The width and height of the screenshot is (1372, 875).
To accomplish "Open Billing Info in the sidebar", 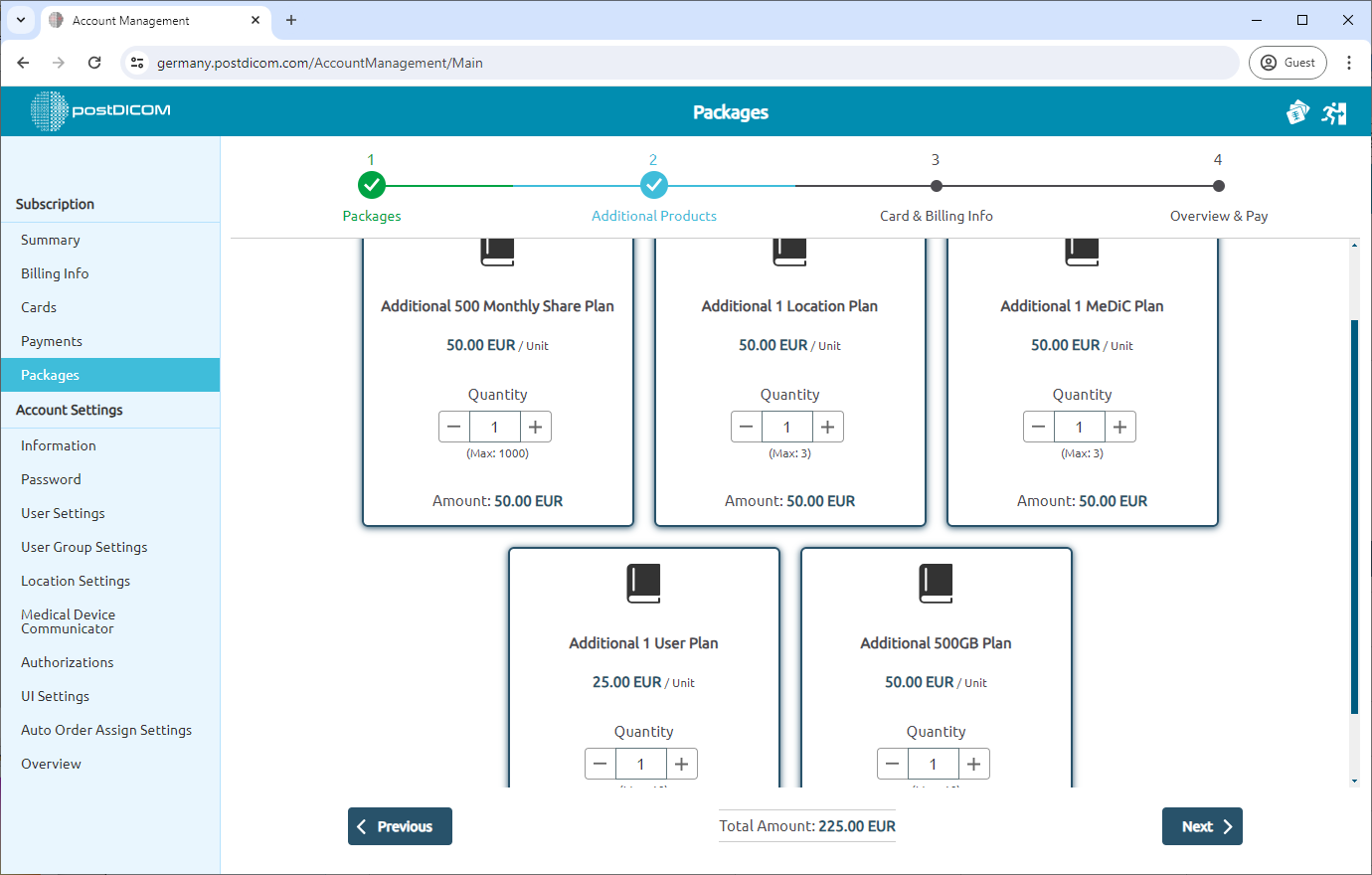I will [x=55, y=273].
